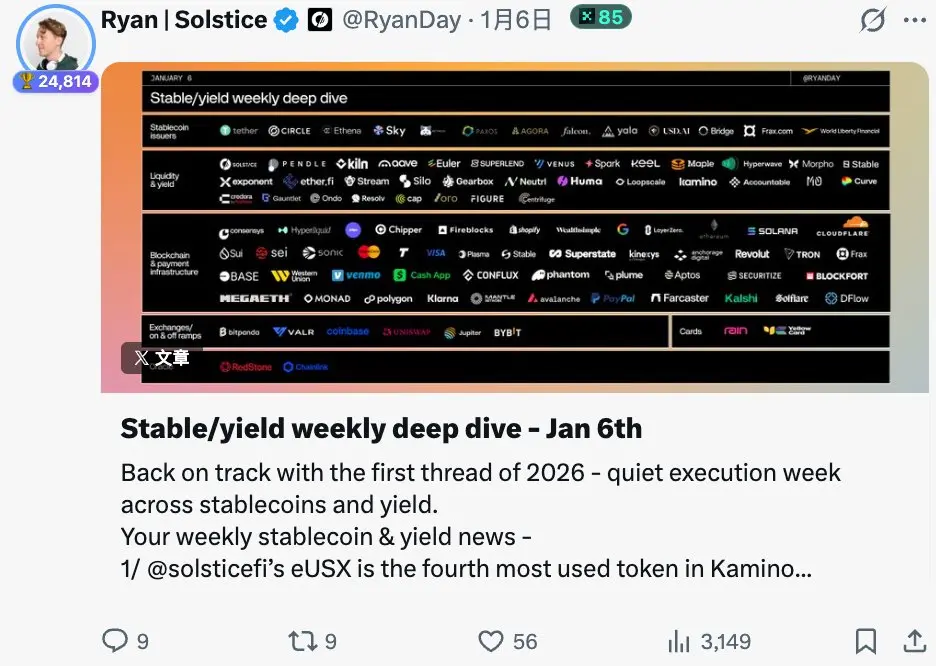Open the stable/yield deep dive article image
Screen dimensions: 936x666
[515, 227]
